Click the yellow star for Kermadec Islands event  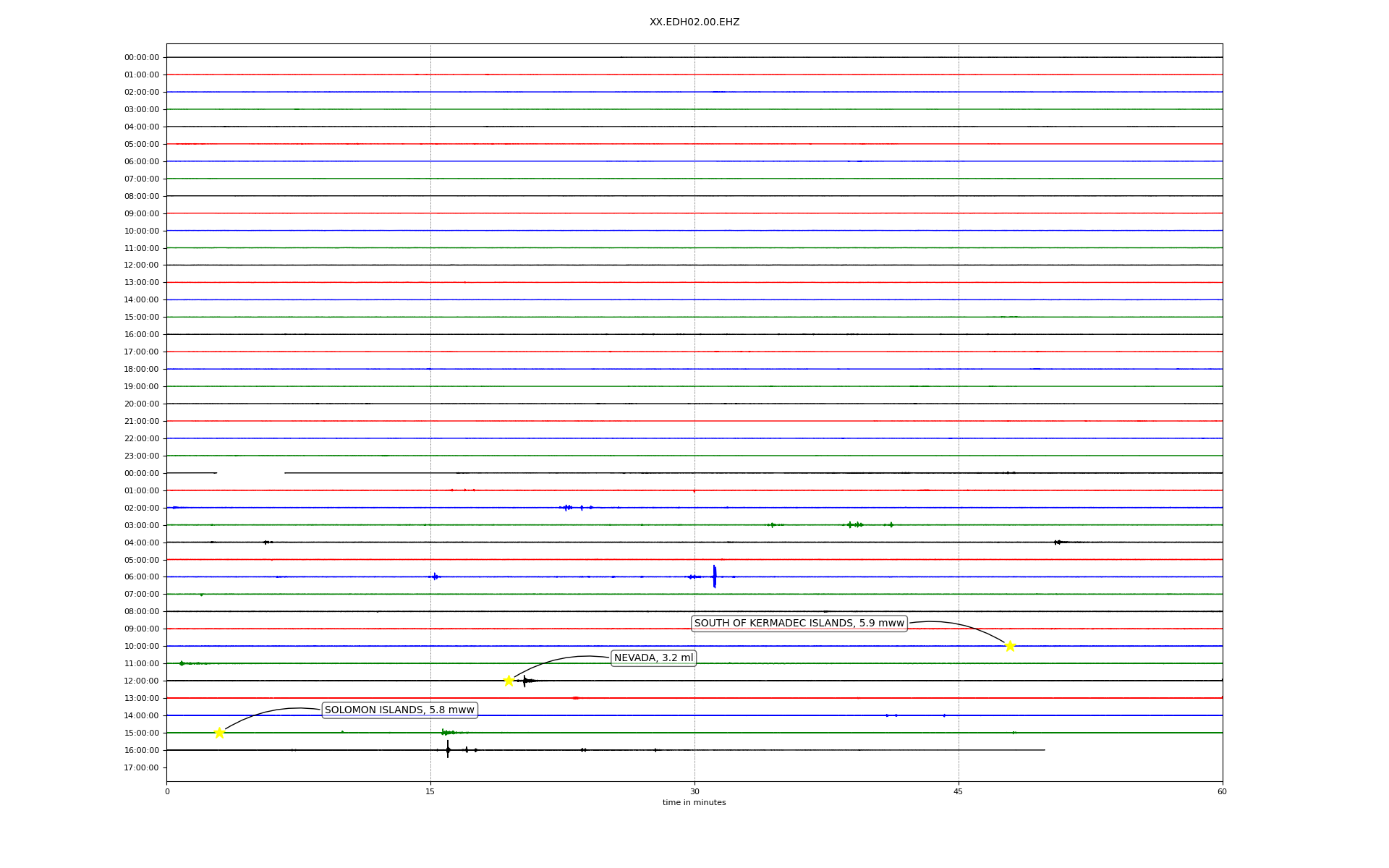pyautogui.click(x=1010, y=646)
